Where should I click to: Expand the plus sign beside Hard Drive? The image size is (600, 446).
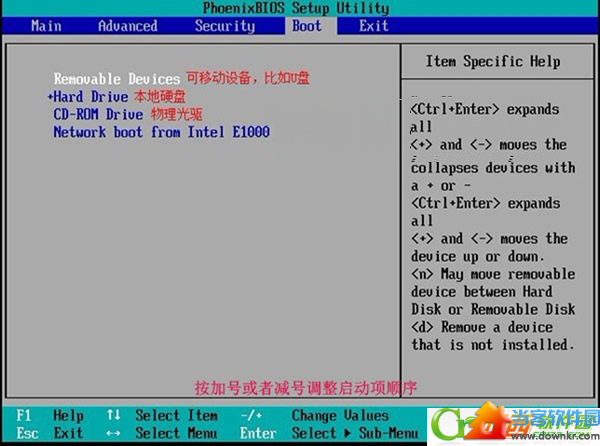click(x=50, y=97)
